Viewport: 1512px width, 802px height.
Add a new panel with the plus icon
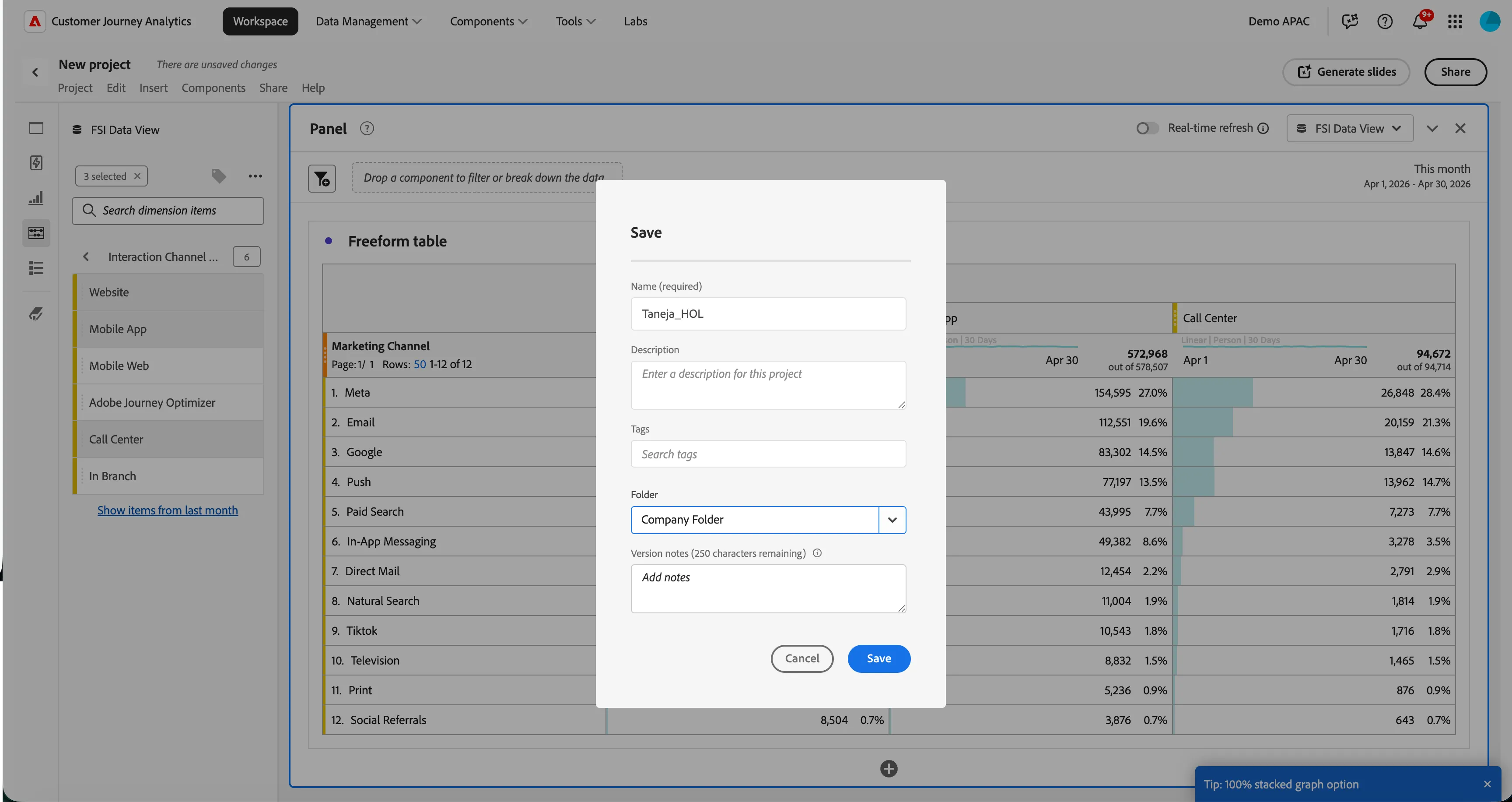[x=889, y=769]
